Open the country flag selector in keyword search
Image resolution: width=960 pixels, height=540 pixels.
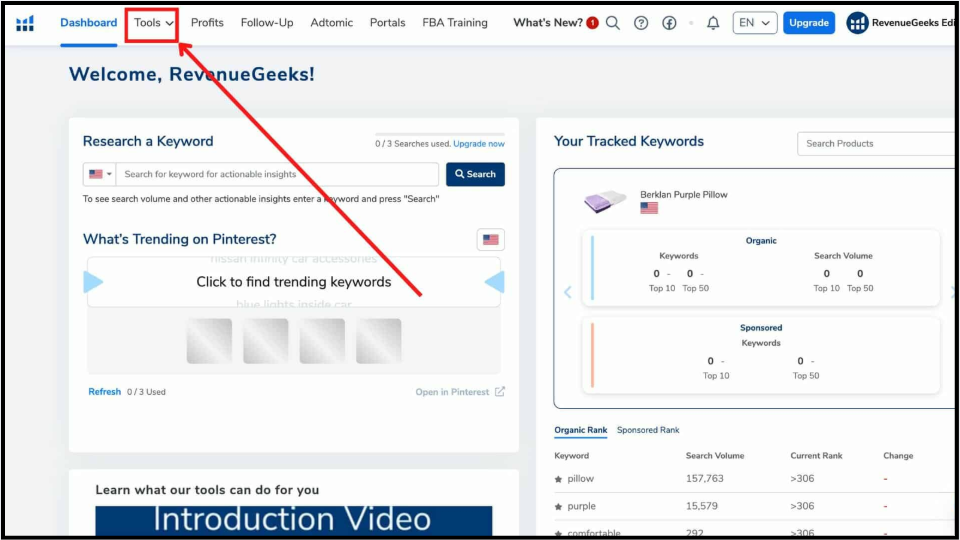[x=100, y=174]
